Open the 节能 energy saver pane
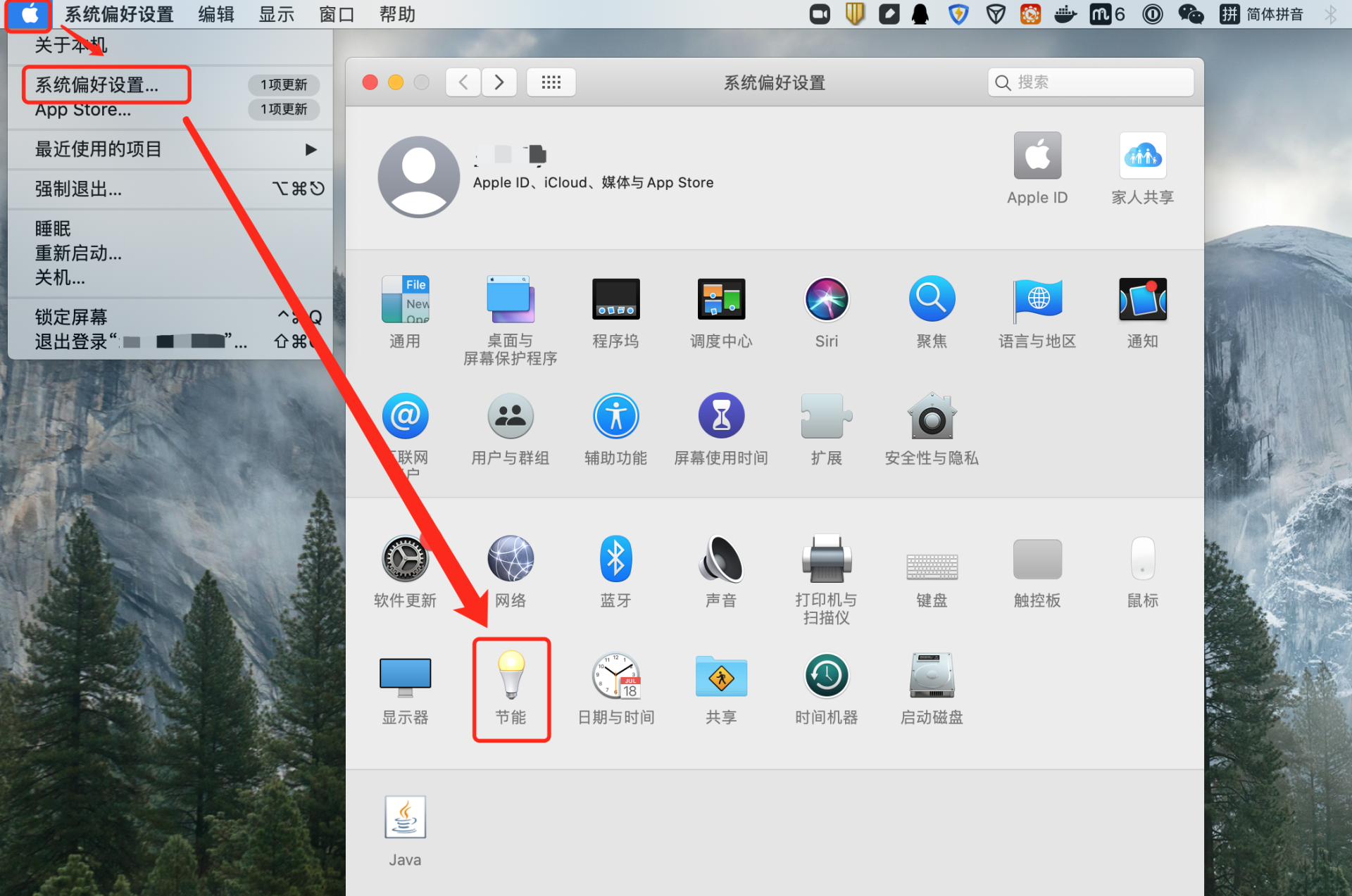Image resolution: width=1352 pixels, height=896 pixels. (511, 676)
